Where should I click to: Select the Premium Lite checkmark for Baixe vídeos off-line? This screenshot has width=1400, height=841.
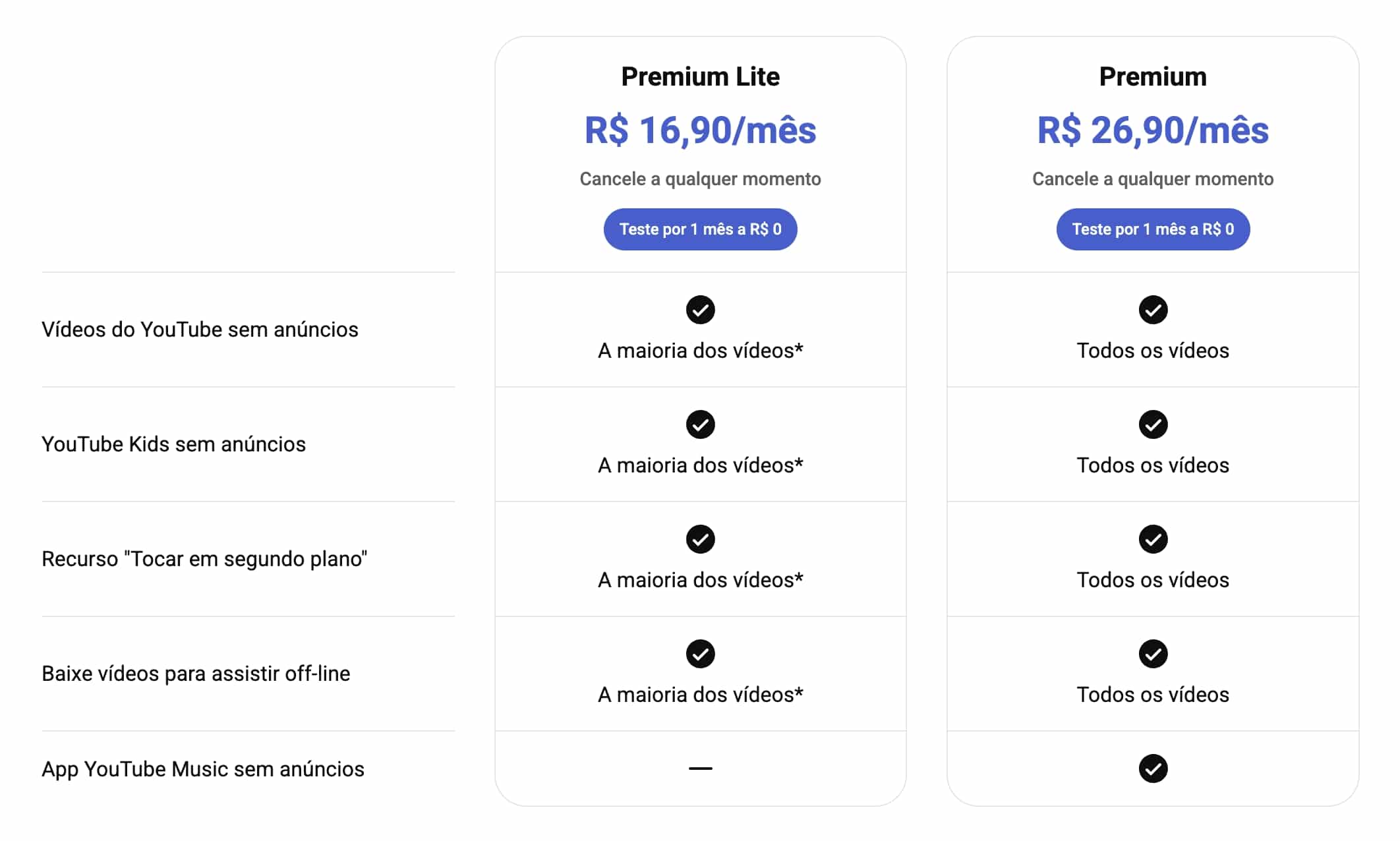click(701, 654)
